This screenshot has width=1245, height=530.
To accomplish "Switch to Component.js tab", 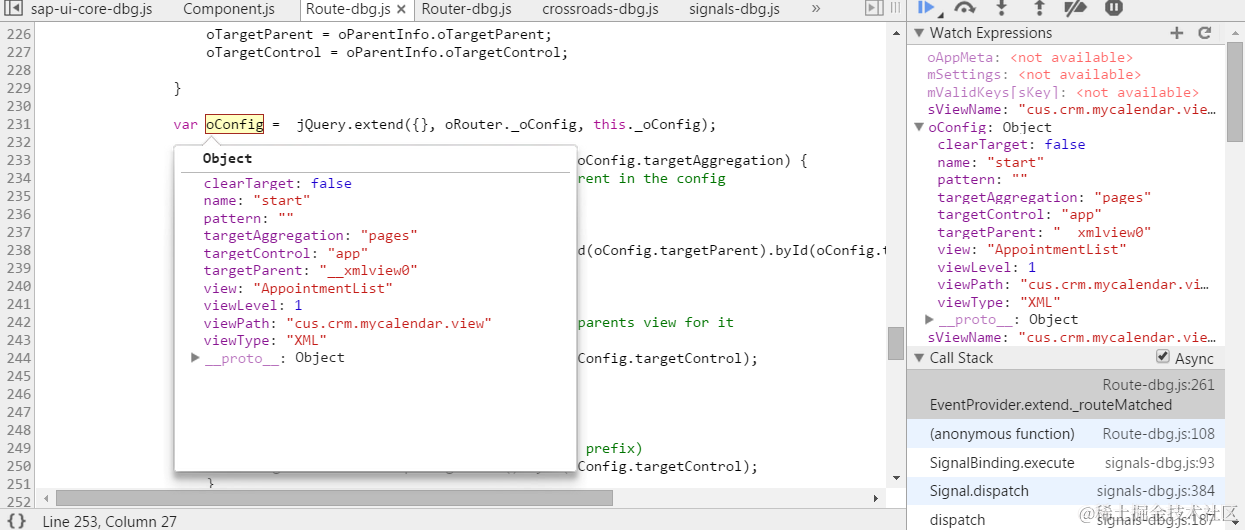I will click(229, 9).
